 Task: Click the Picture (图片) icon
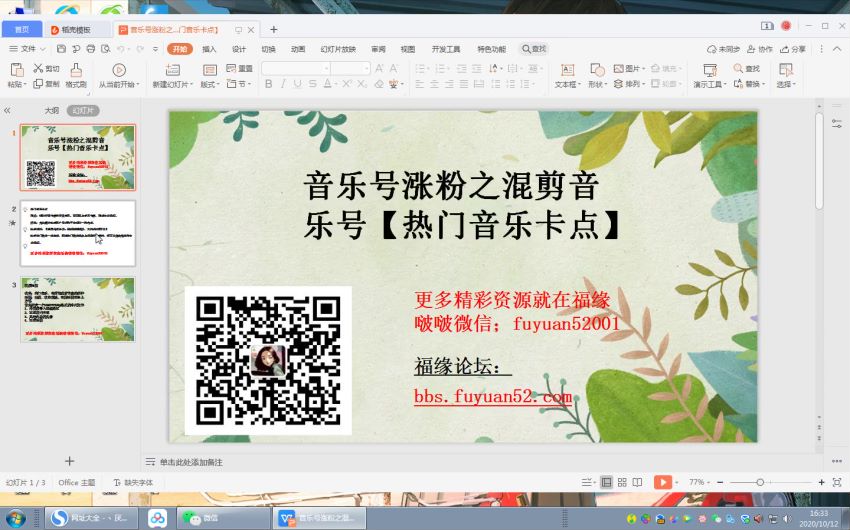coord(619,68)
